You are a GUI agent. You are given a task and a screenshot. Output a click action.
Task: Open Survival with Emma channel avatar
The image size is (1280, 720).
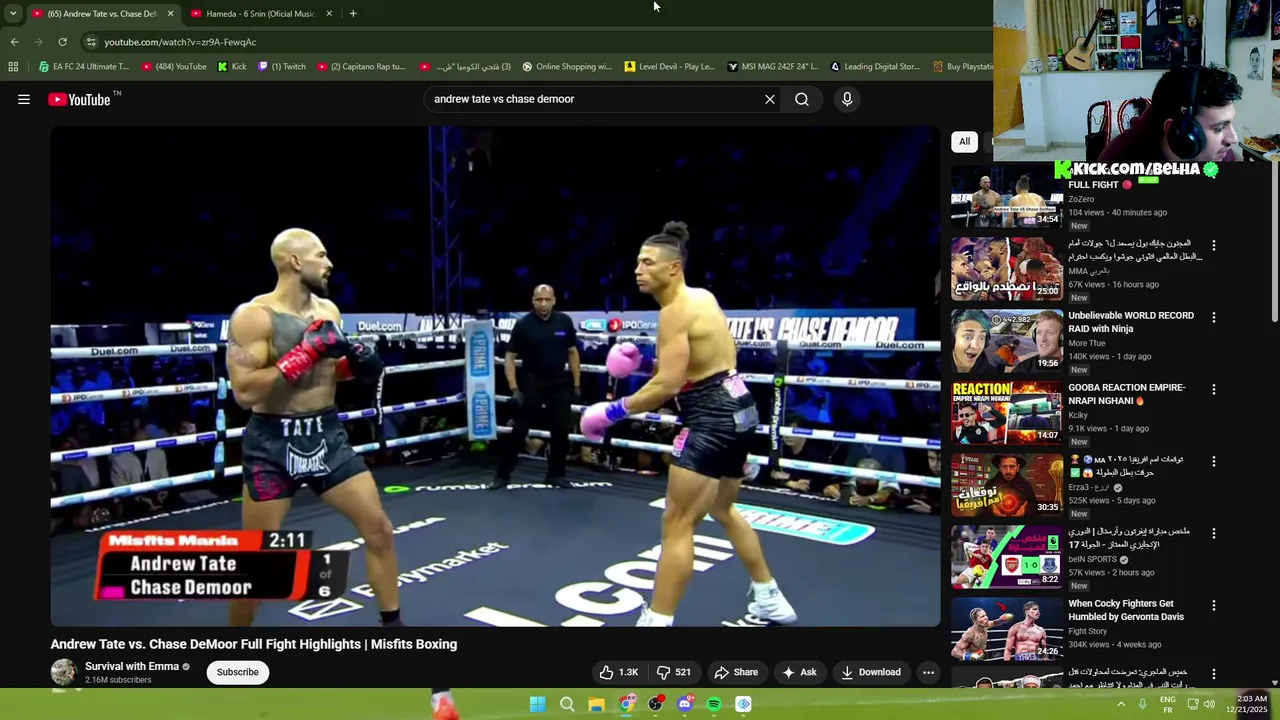(64, 672)
